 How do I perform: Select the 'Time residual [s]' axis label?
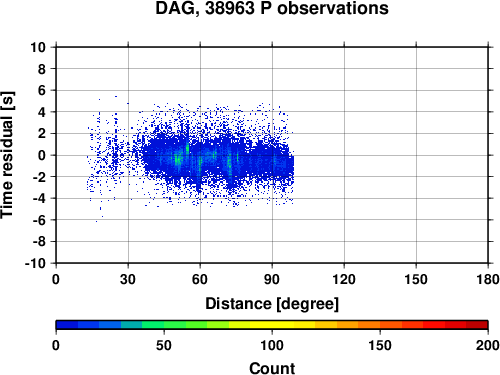[x=7, y=155]
